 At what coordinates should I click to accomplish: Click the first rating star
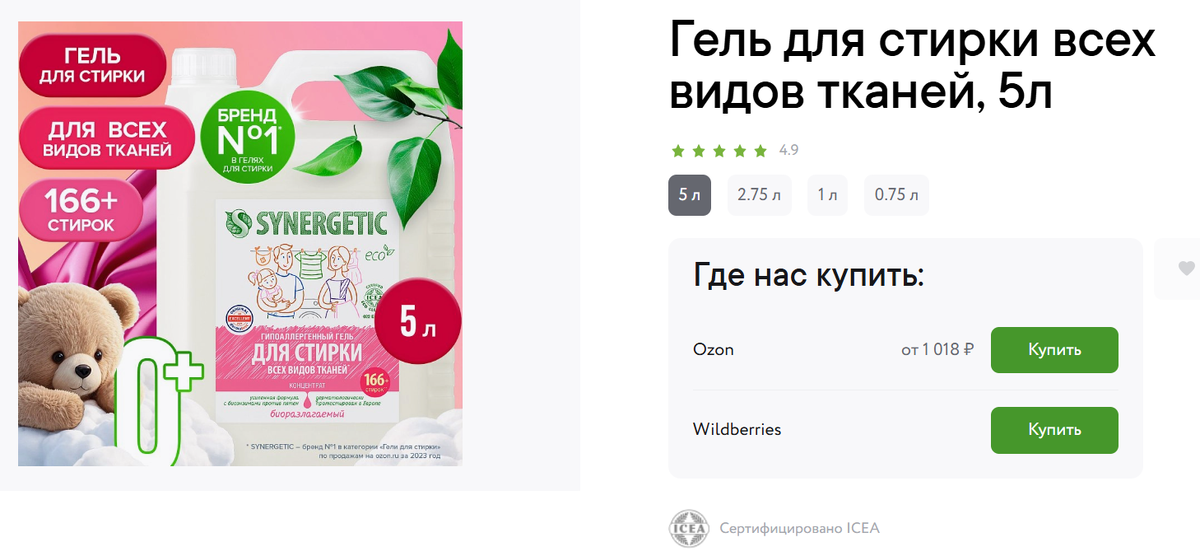678,151
